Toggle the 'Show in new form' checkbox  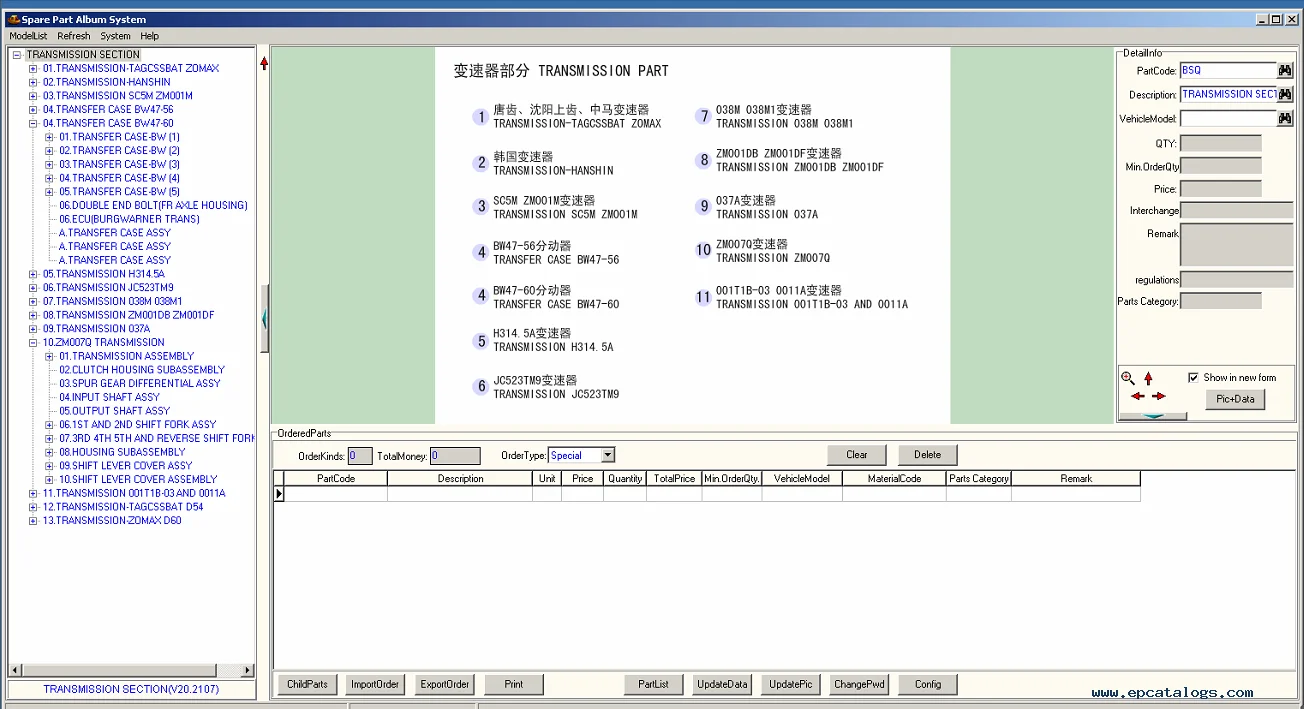pos(1193,378)
